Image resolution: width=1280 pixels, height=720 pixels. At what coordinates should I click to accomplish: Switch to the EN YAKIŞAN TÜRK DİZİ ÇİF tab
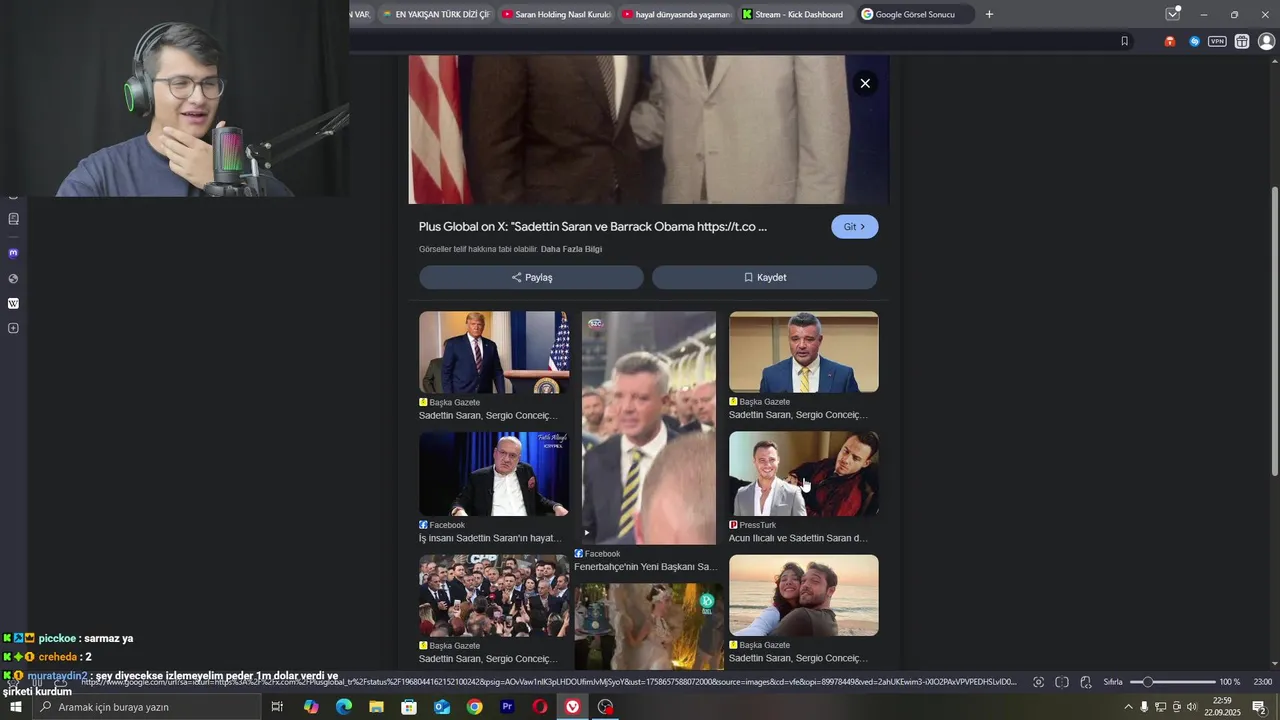pyautogui.click(x=436, y=14)
